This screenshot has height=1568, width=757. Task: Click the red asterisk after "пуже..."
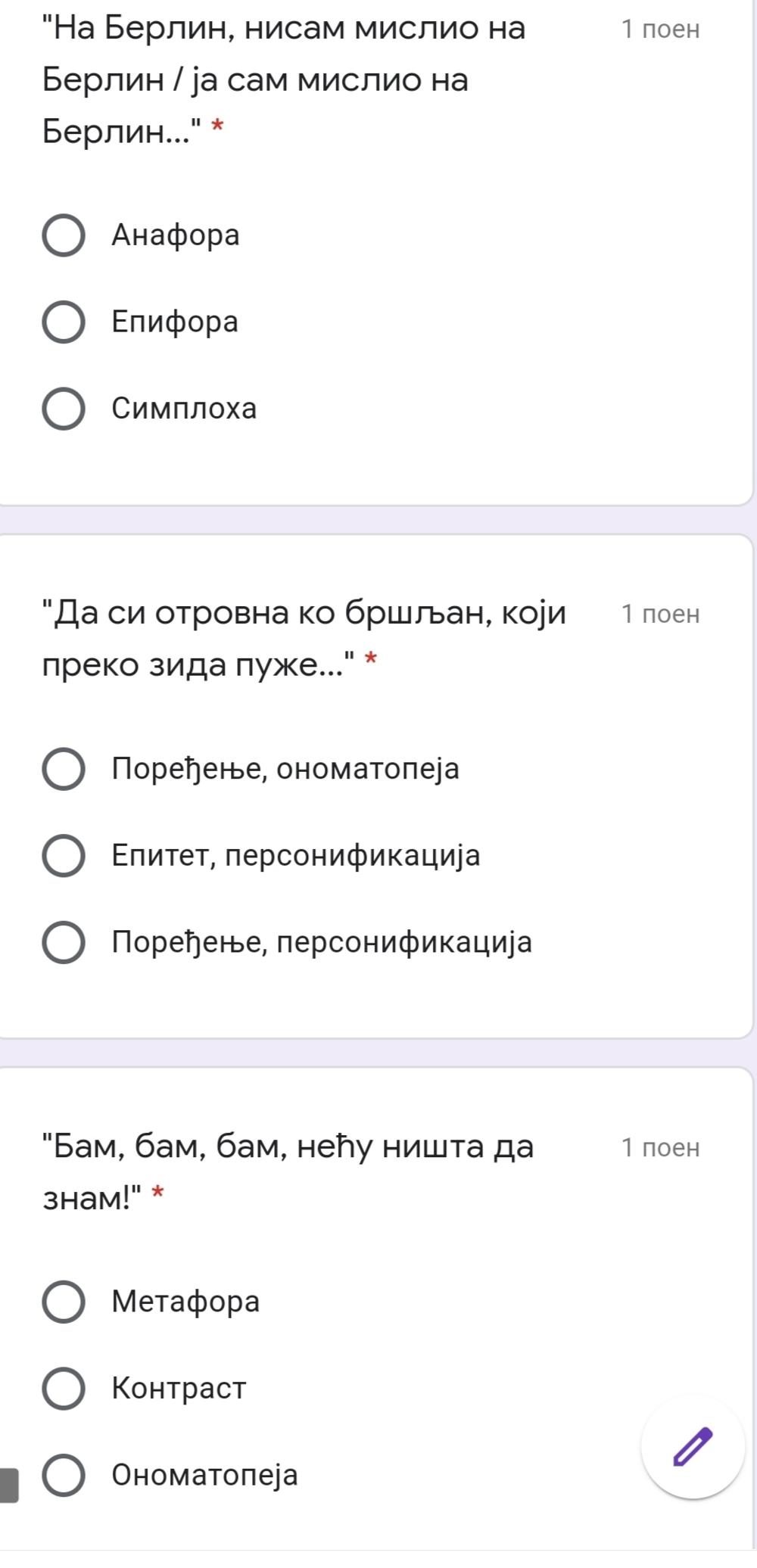(370, 659)
